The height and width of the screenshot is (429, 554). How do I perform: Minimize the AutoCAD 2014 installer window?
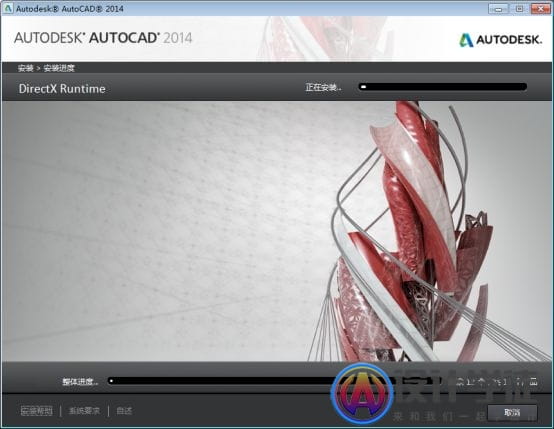498,9
